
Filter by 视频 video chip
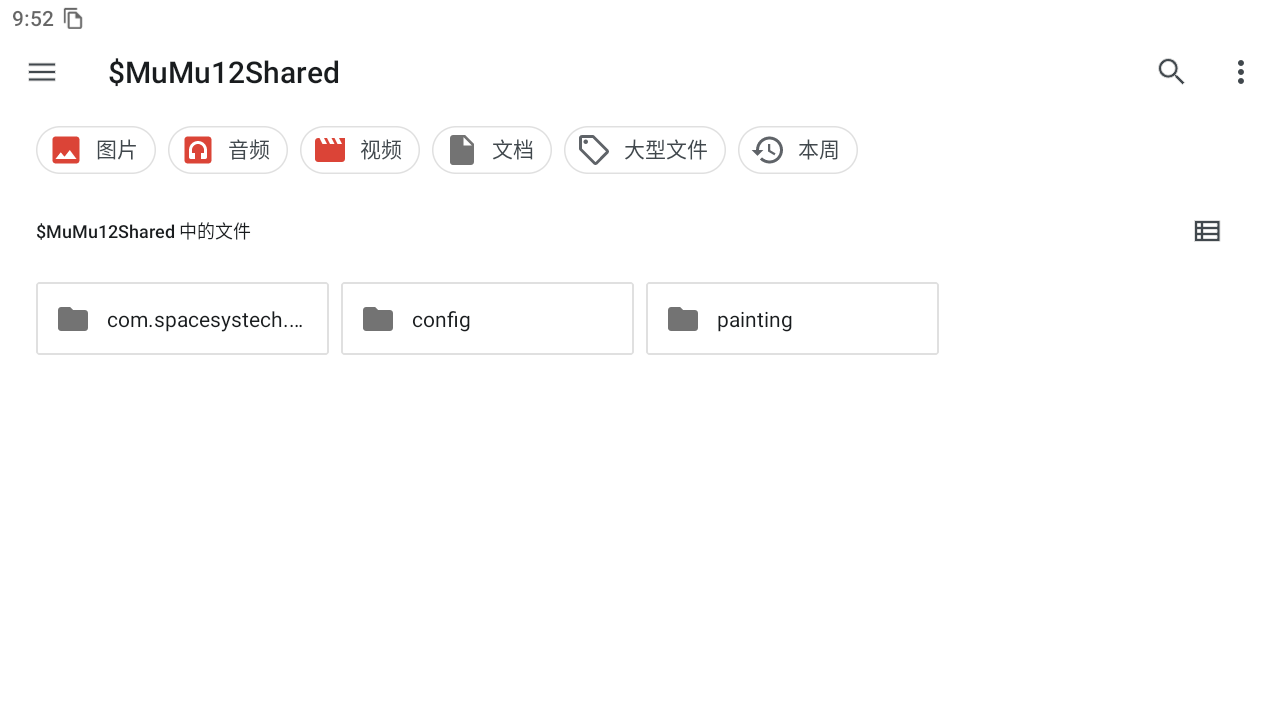(x=360, y=150)
